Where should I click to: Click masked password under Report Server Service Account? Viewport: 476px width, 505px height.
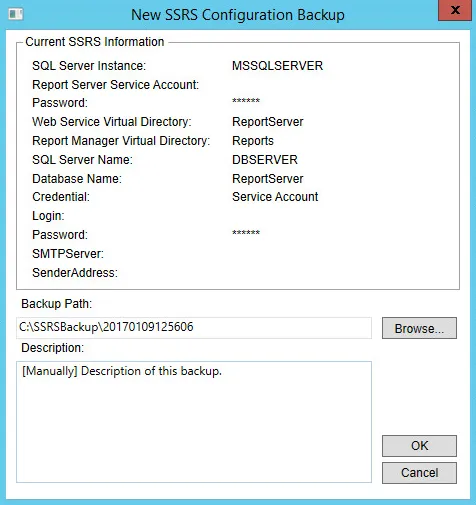tap(246, 101)
